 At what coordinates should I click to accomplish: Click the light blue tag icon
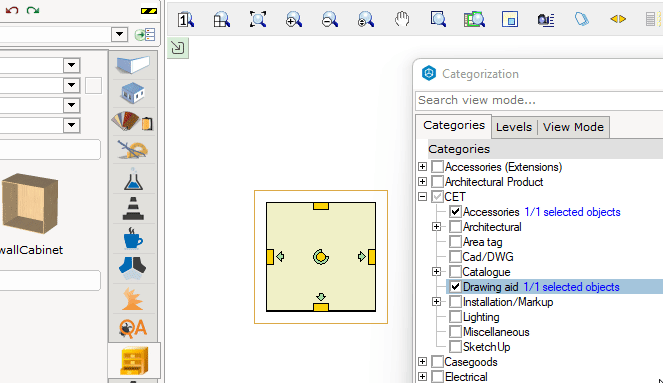[582, 19]
